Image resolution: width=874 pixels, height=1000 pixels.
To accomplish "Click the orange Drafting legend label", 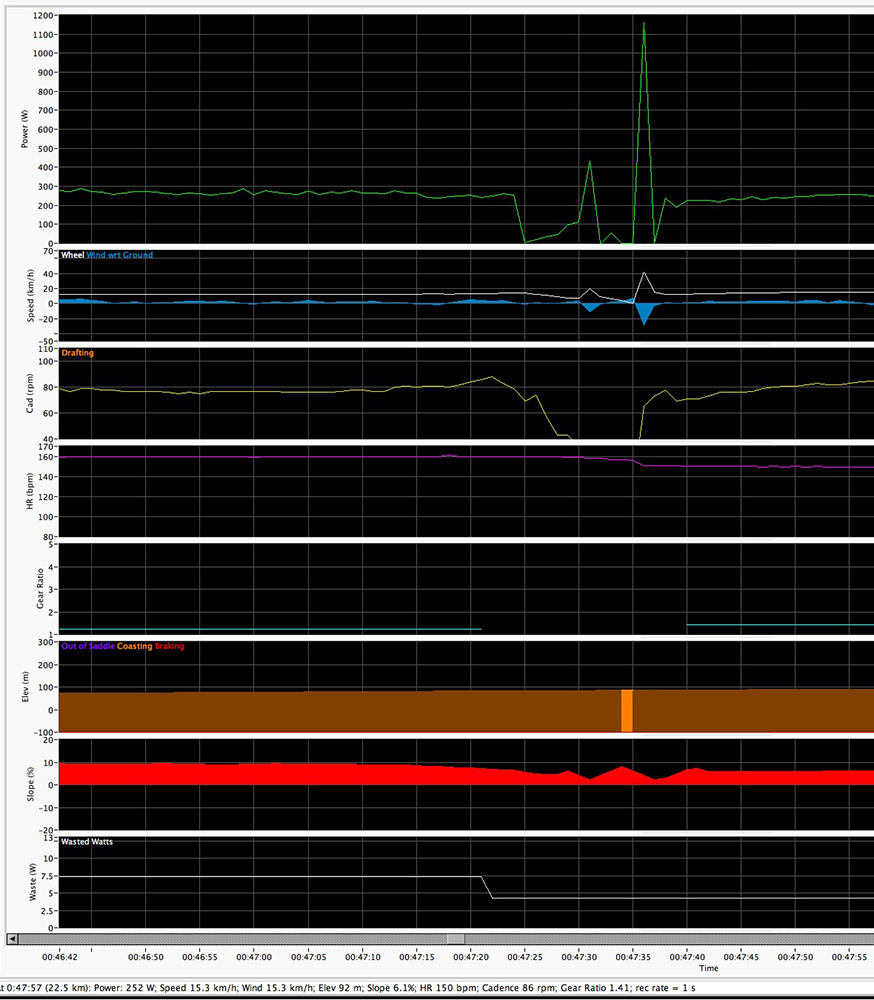I will [78, 353].
